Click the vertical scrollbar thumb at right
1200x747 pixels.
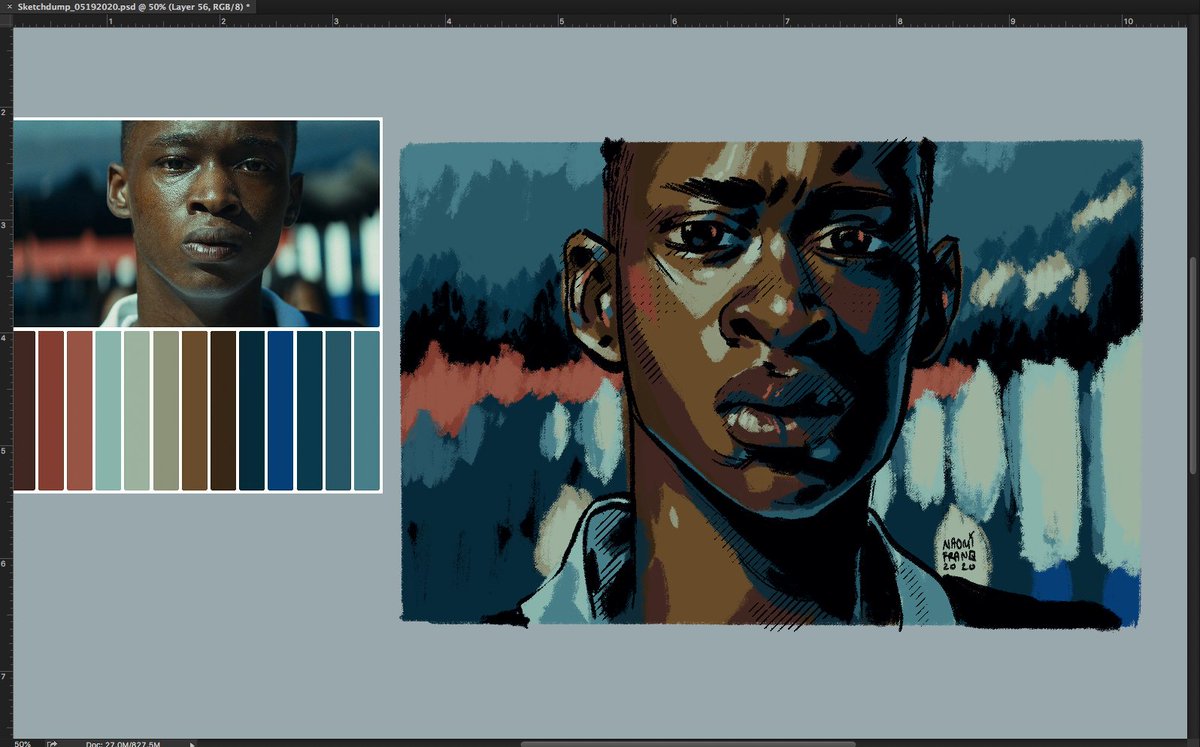click(1194, 365)
